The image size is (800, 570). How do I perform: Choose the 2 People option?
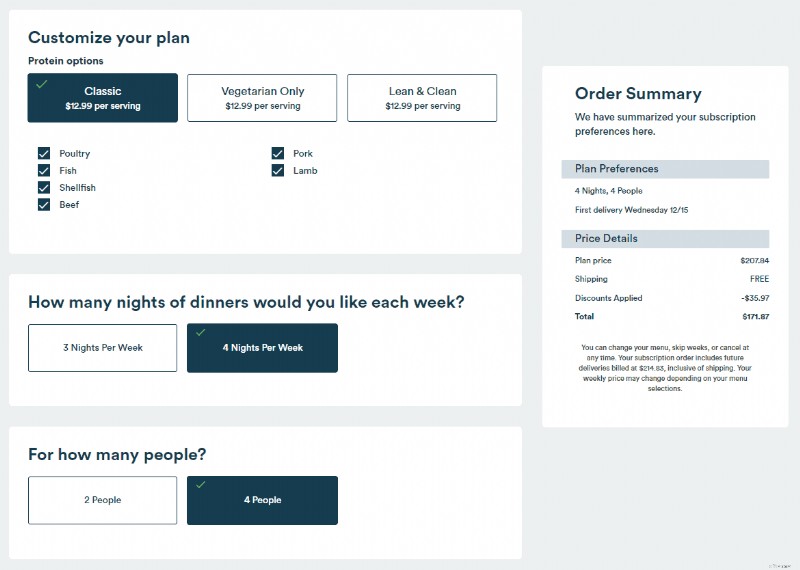[x=103, y=500]
